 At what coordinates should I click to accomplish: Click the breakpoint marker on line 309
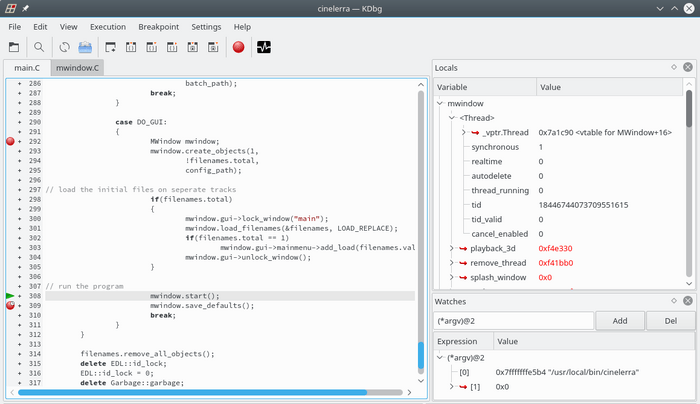pyautogui.click(x=10, y=305)
